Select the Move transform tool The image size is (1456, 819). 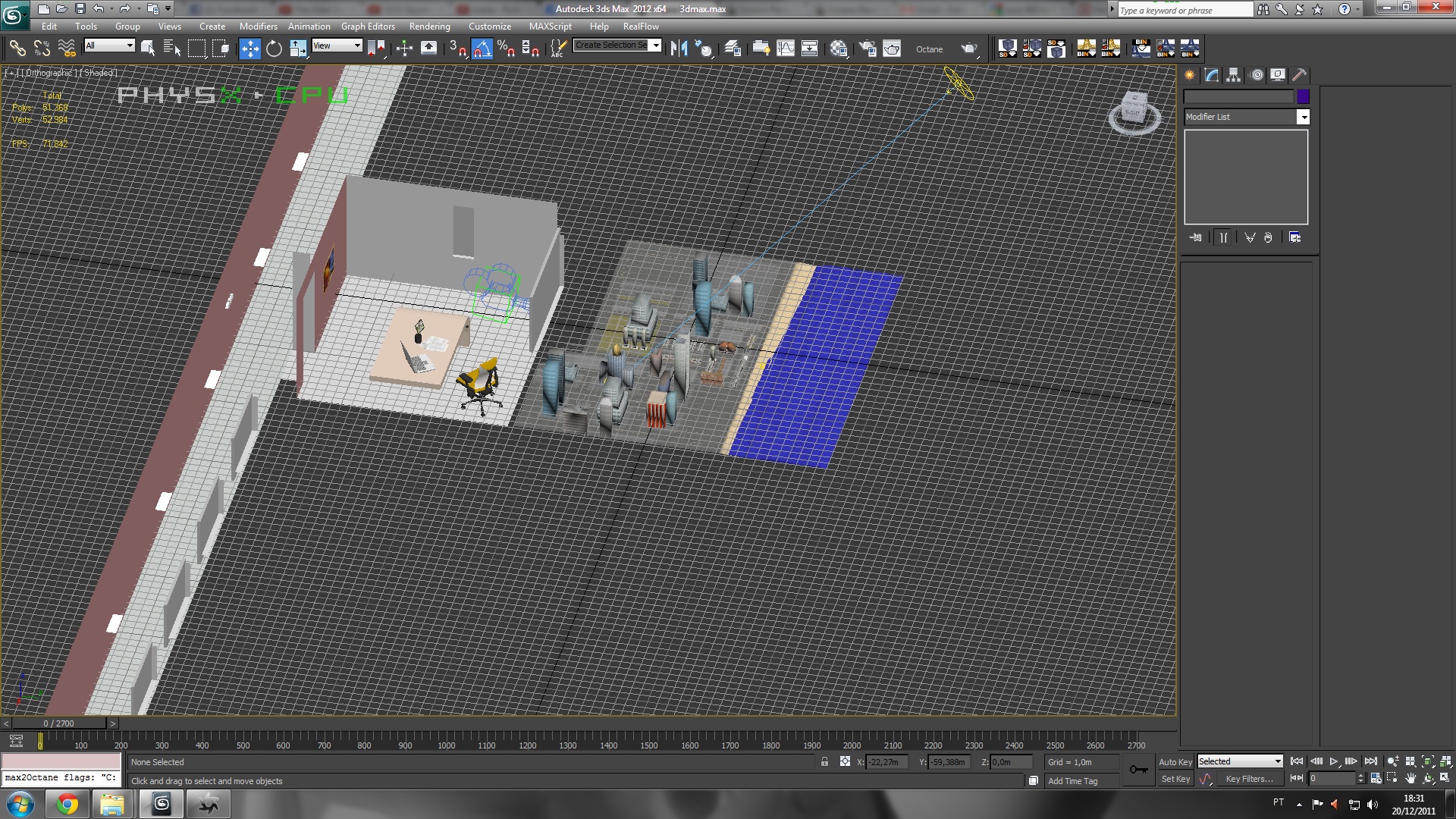pyautogui.click(x=249, y=49)
